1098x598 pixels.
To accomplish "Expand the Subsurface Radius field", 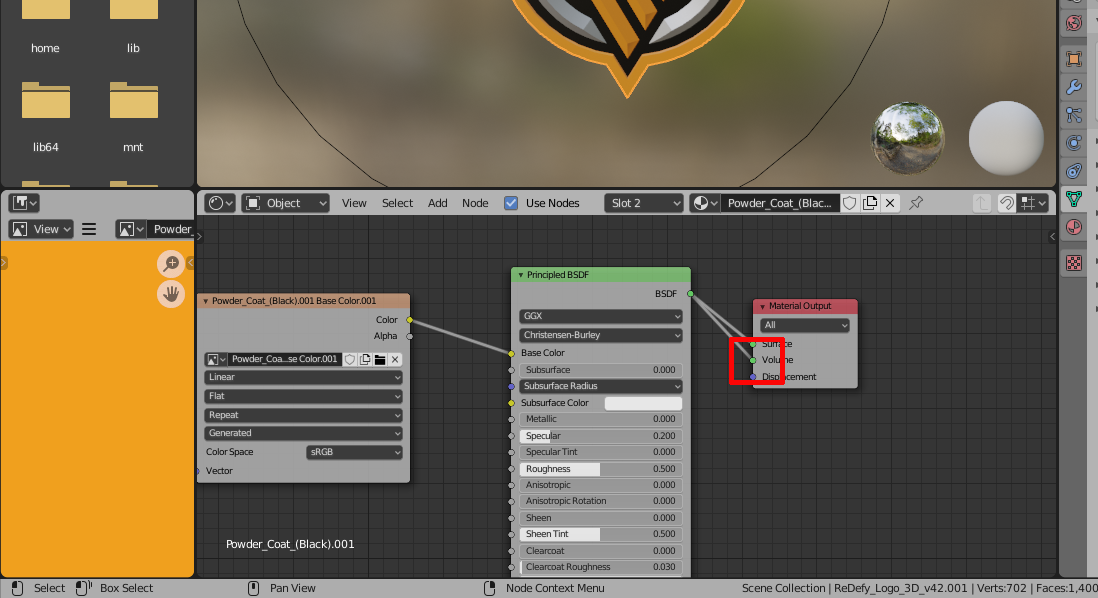I will click(601, 386).
